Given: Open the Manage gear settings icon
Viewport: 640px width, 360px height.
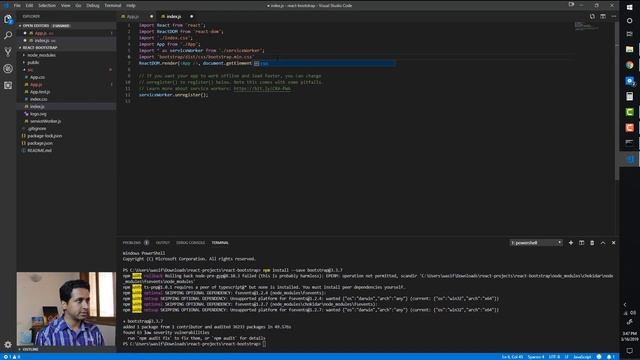Looking at the screenshot, I should click(x=8, y=345).
